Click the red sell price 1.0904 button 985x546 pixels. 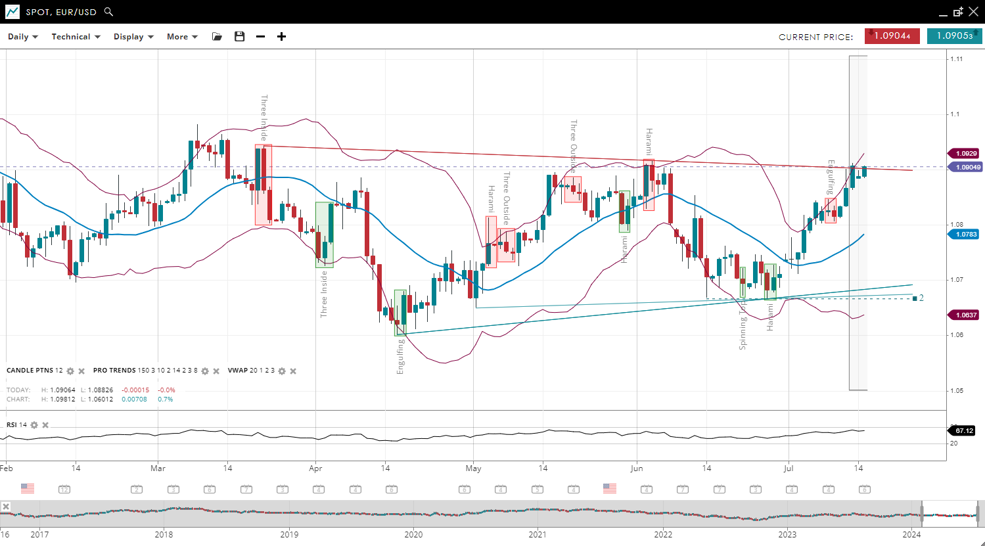[892, 36]
